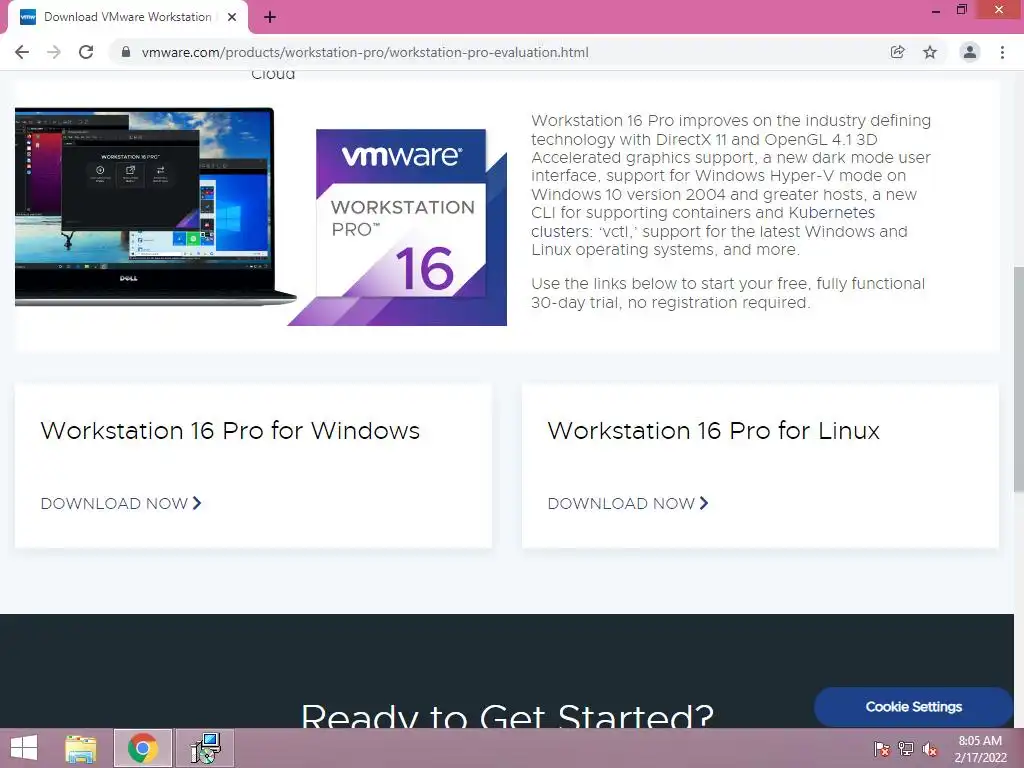The height and width of the screenshot is (768, 1024).
Task: Select the Download VMware Workstation tab
Action: [127, 17]
